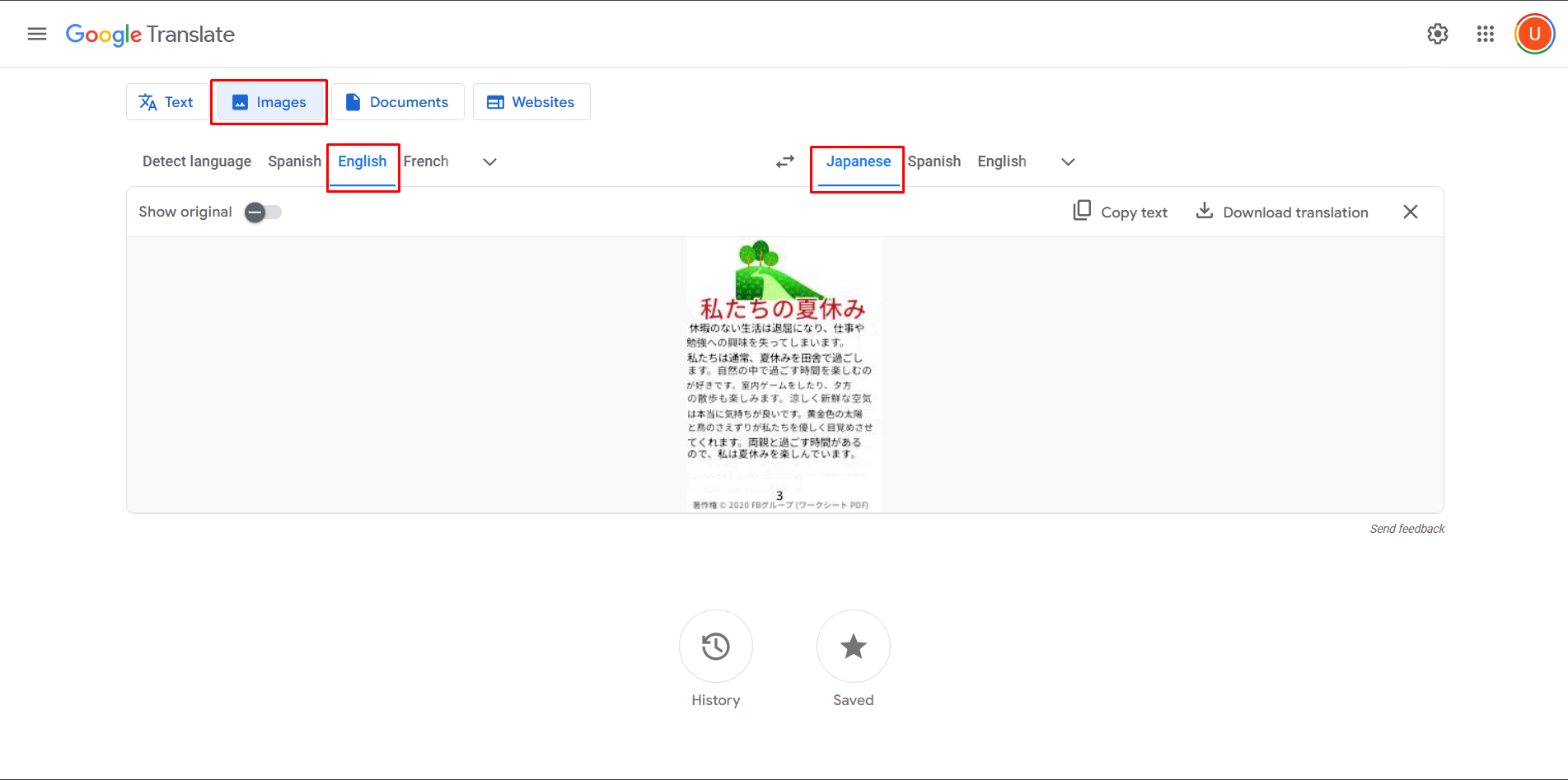The width and height of the screenshot is (1568, 780).
Task: Open the History panel
Action: (715, 647)
